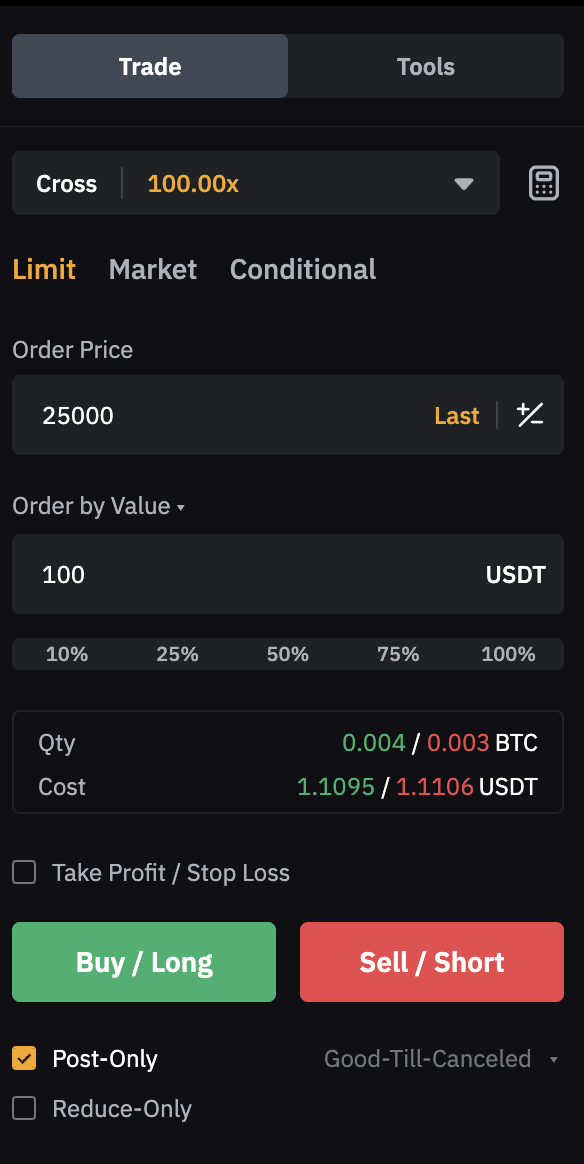Click the Good-Till-Canceled caret arrow
Viewport: 584px width, 1164px height.
coord(553,1059)
